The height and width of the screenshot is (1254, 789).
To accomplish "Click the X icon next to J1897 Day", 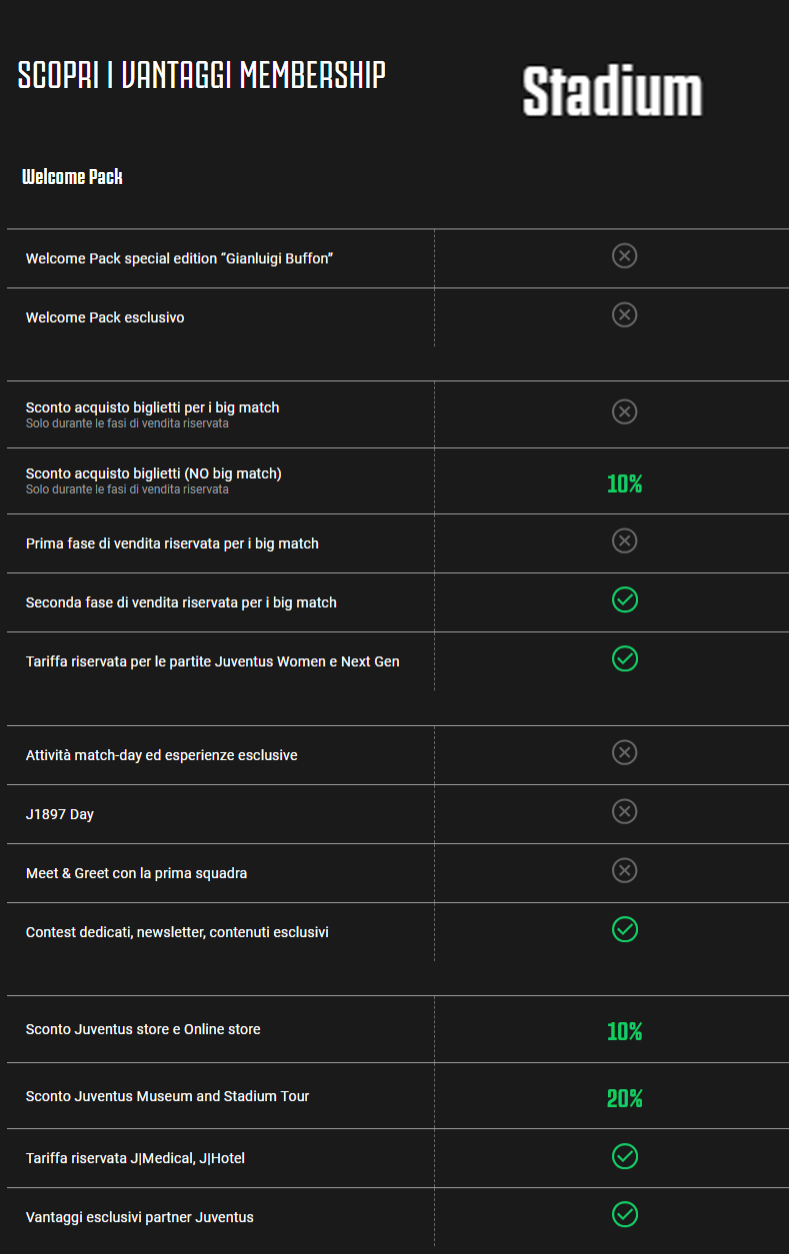I will 625,812.
